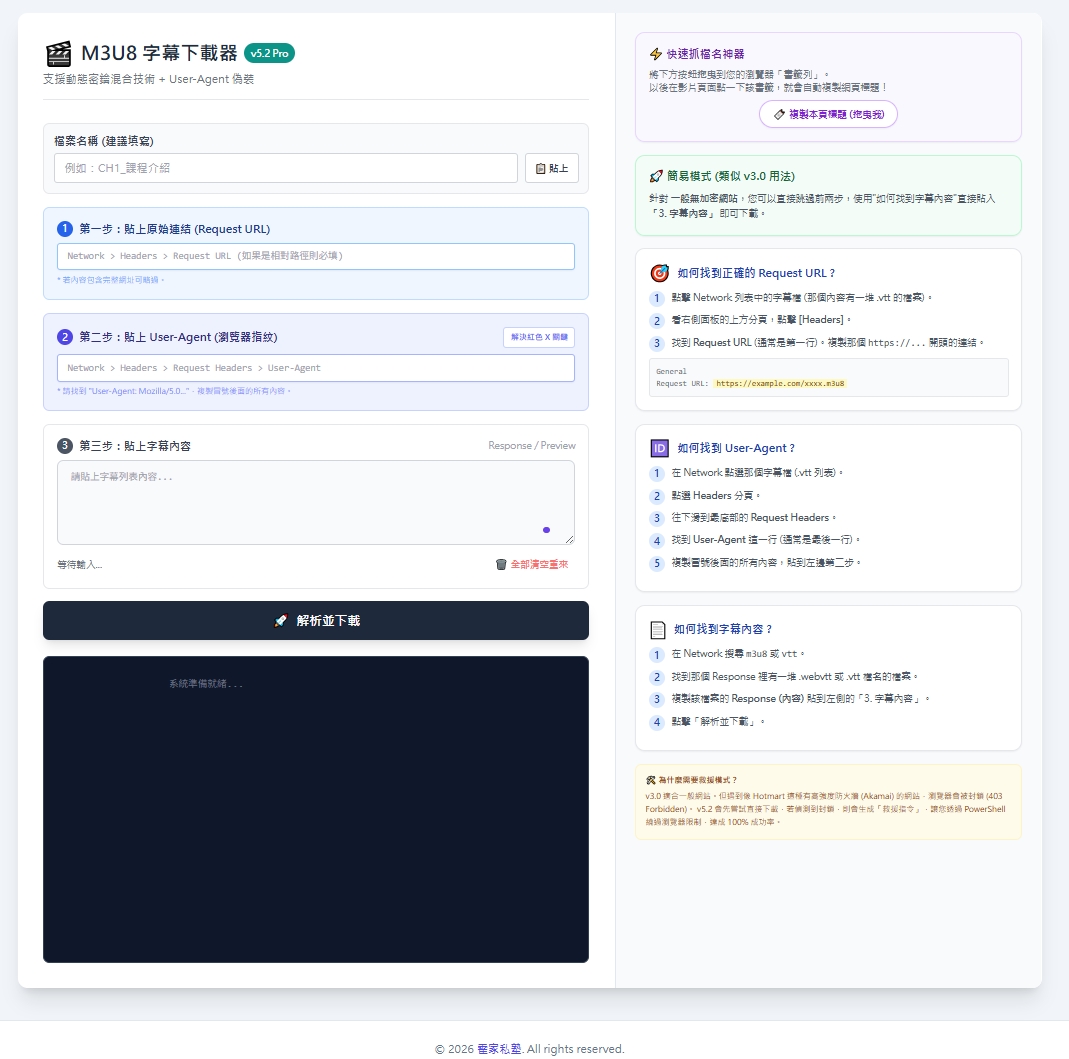This screenshot has height=1059, width=1069.
Task: Click the rocket icon beside 簡易模式
Action: click(656, 176)
